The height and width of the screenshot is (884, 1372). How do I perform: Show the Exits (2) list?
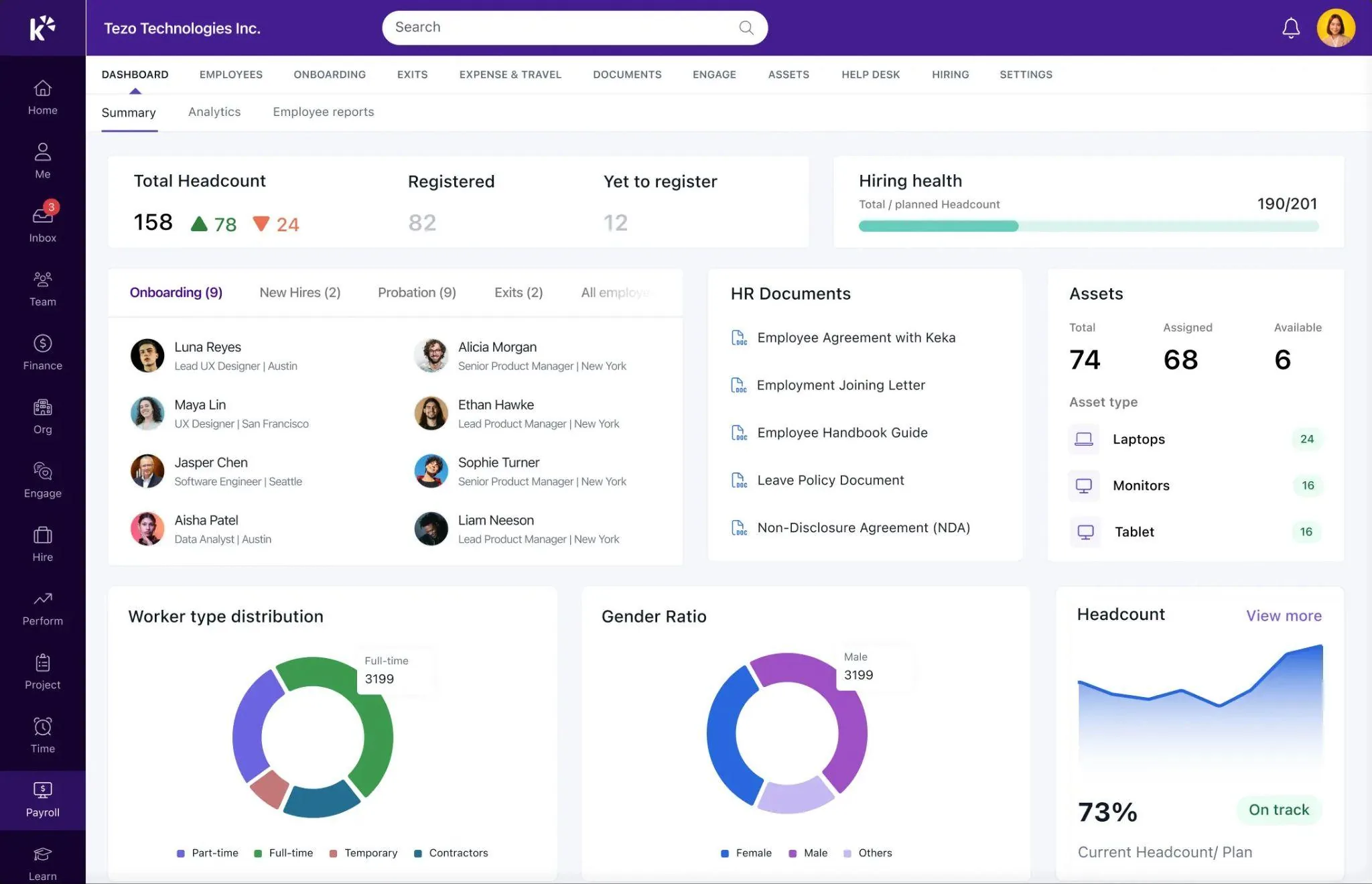(x=519, y=292)
